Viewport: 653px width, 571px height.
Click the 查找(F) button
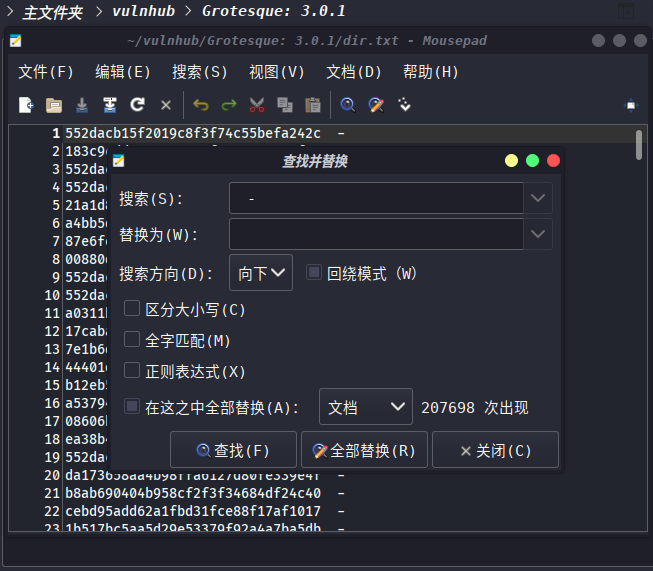(233, 450)
